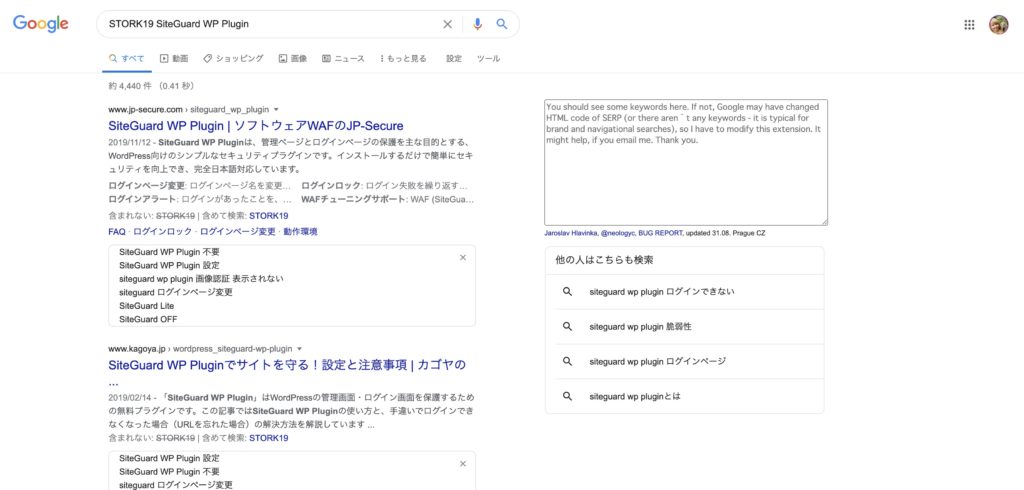Viewport: 1024px width, 490px height.
Task: Open the ログインロック sitelink under FAQ row
Action: click(163, 232)
